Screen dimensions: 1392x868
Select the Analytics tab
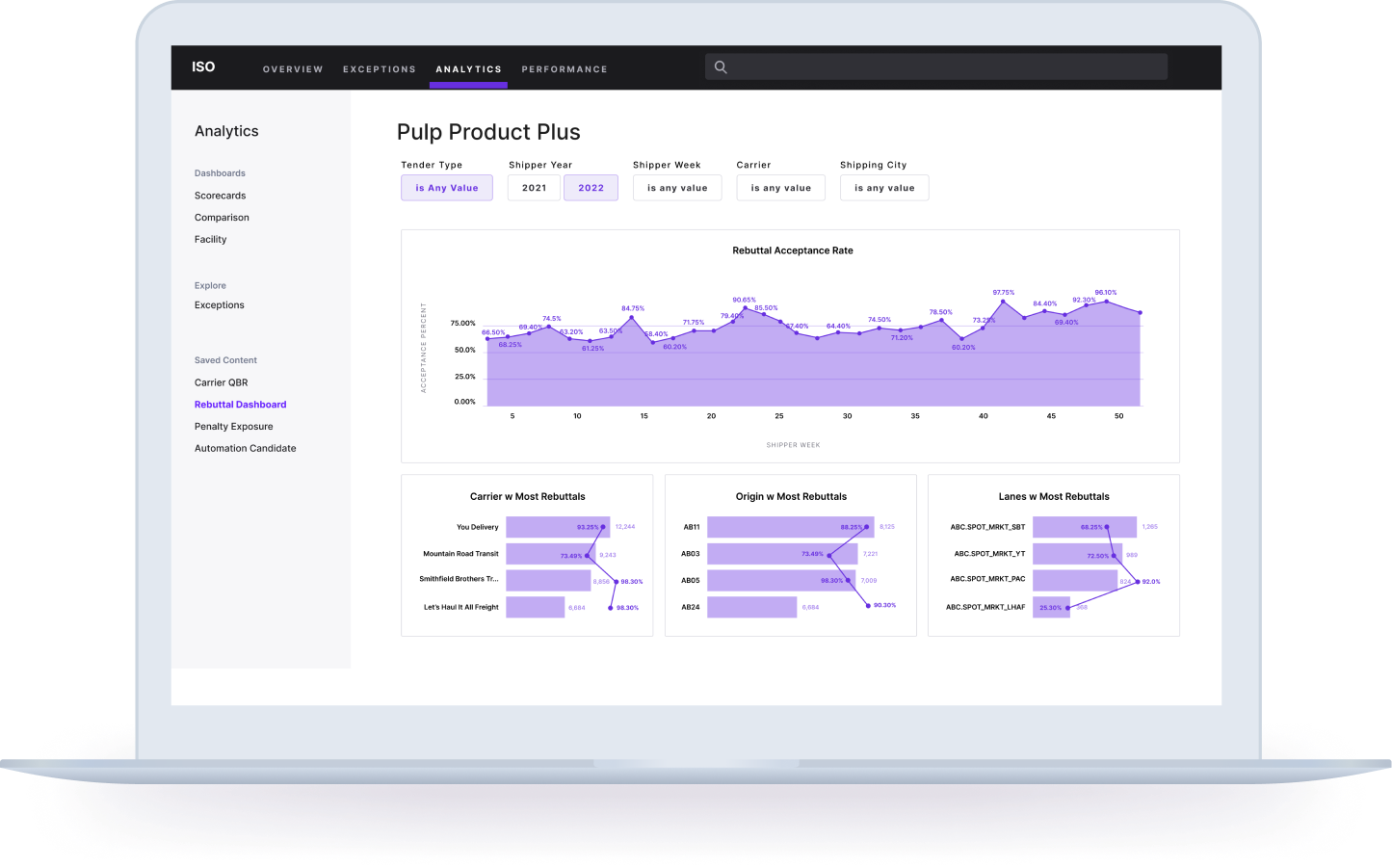468,69
